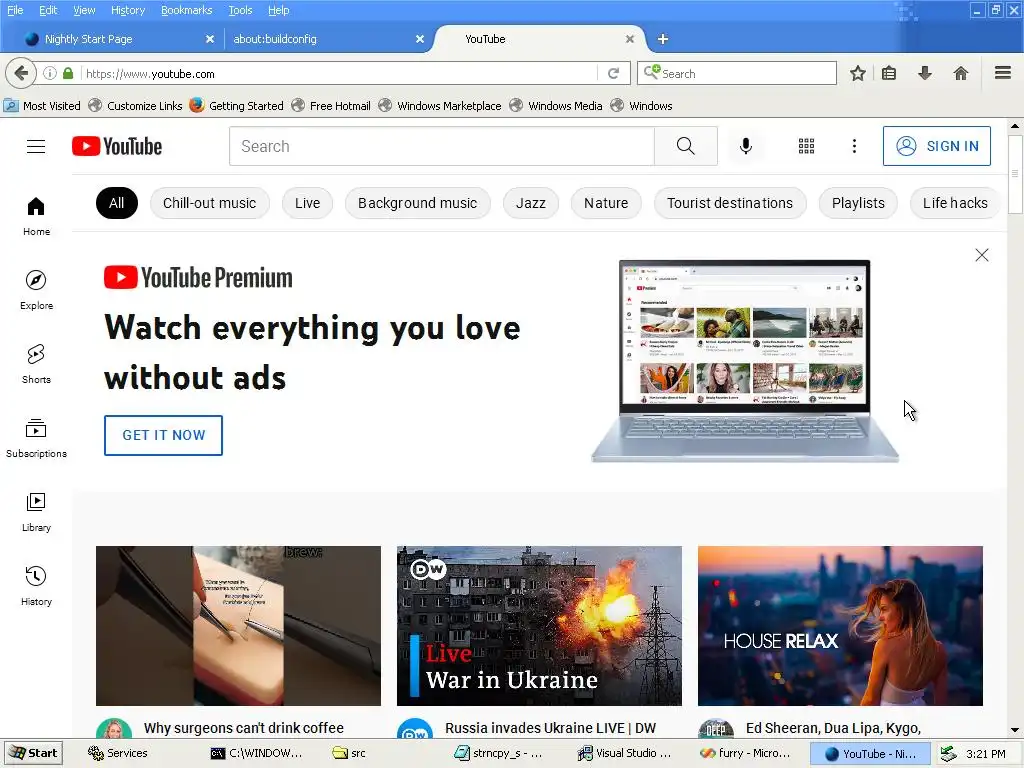
Task: Select the Jazz filter chip
Action: [530, 203]
